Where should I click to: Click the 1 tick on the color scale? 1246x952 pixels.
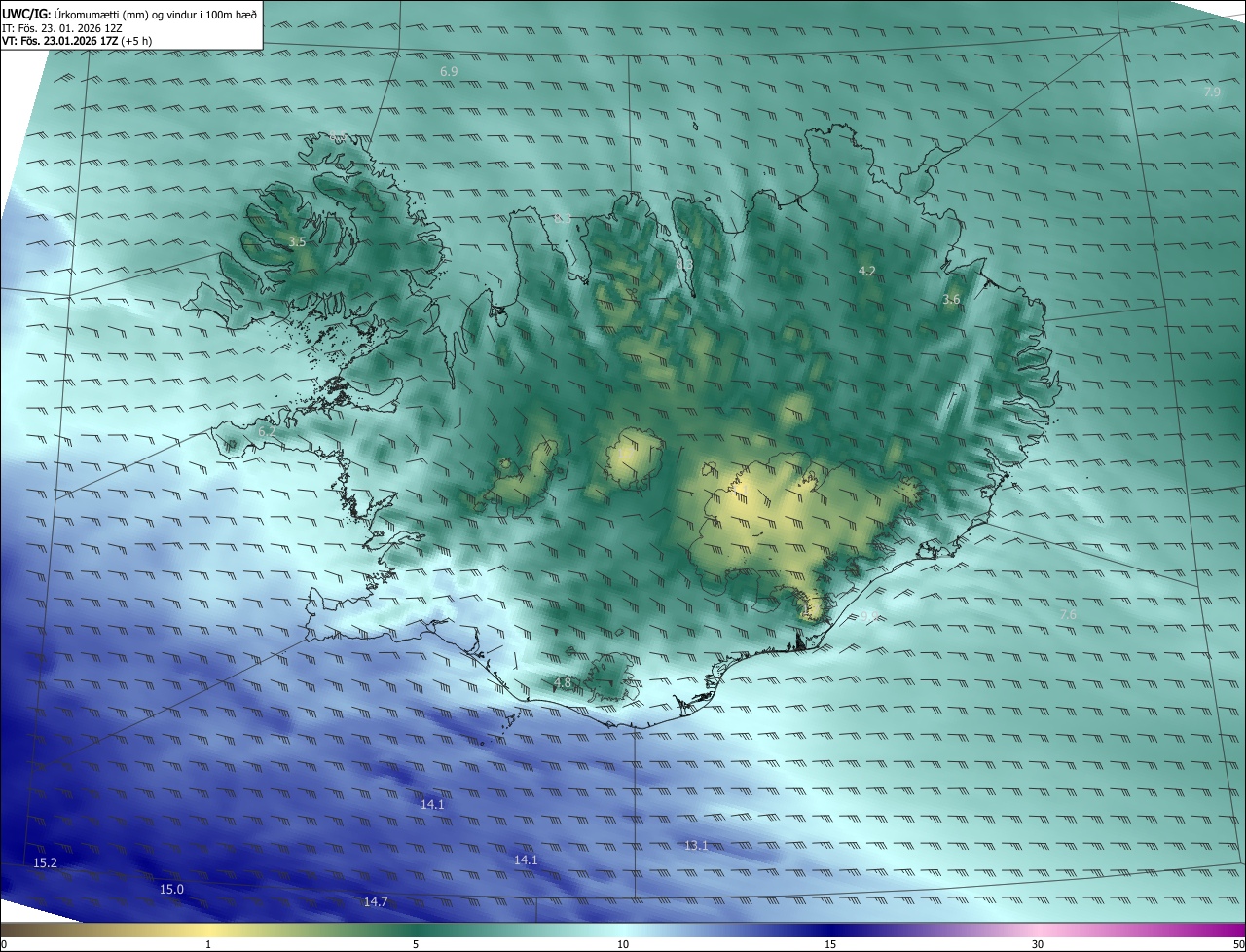pyautogui.click(x=208, y=945)
